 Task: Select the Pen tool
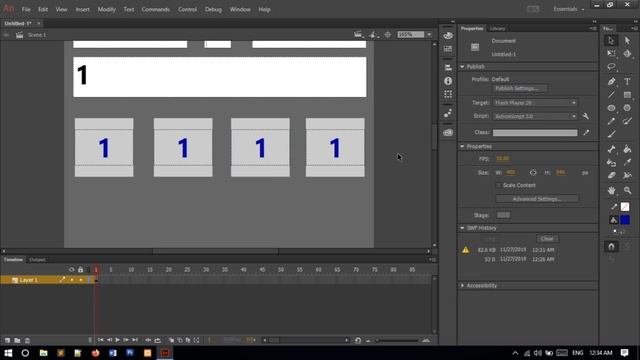[x=611, y=82]
